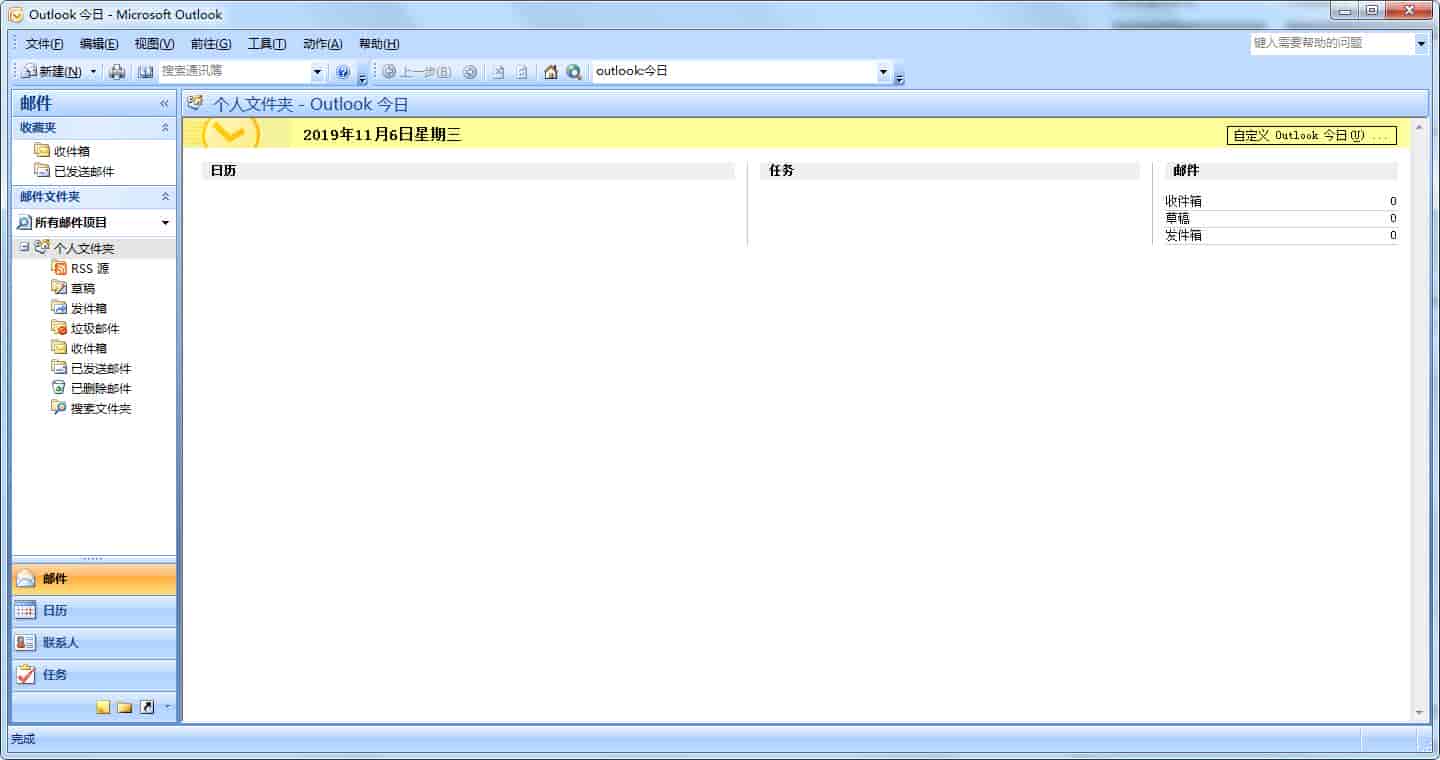Click the Shortcuts arrow icon
This screenshot has height=760, width=1440.
point(147,707)
